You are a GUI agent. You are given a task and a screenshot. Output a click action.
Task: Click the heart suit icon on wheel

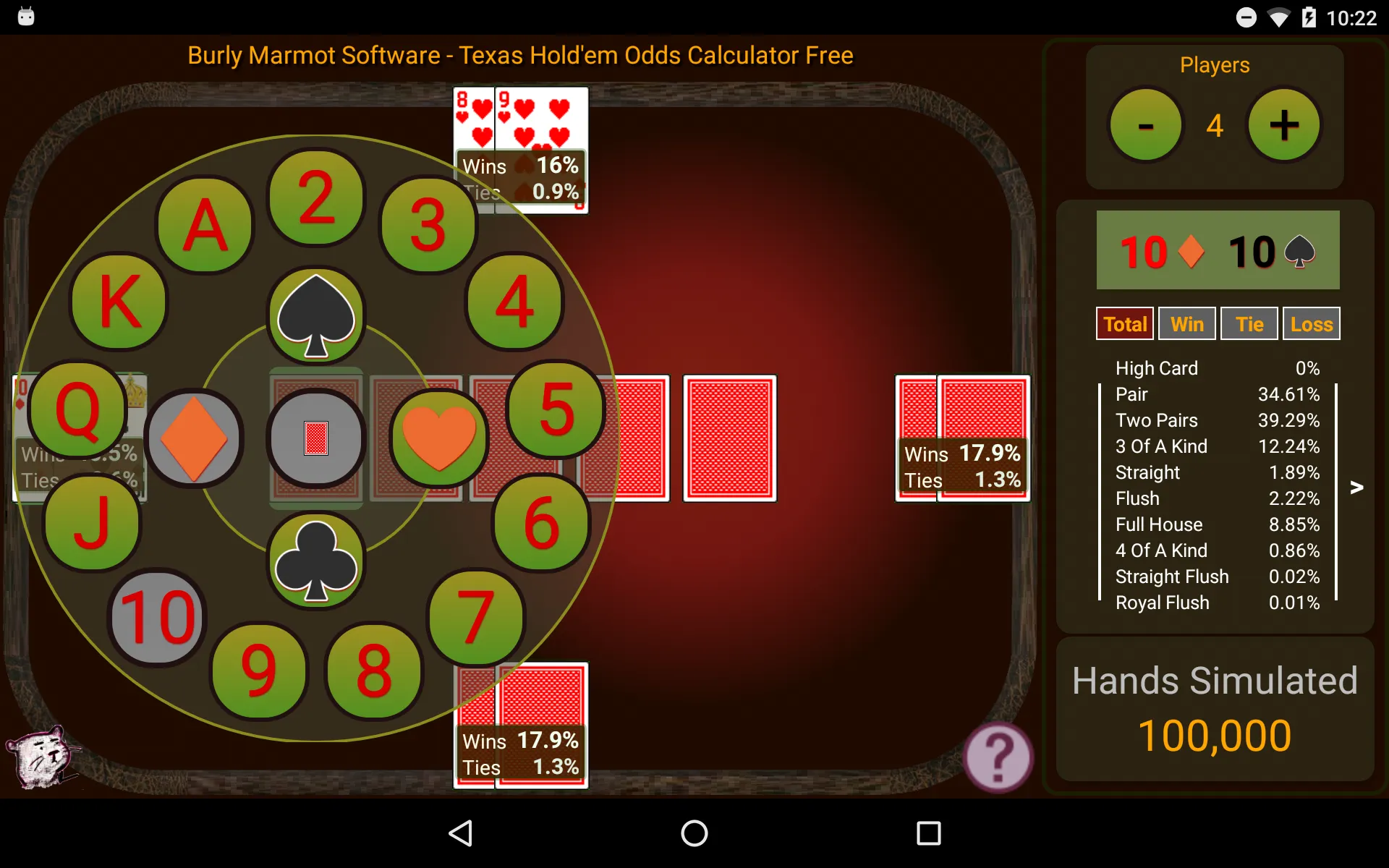[x=440, y=435]
